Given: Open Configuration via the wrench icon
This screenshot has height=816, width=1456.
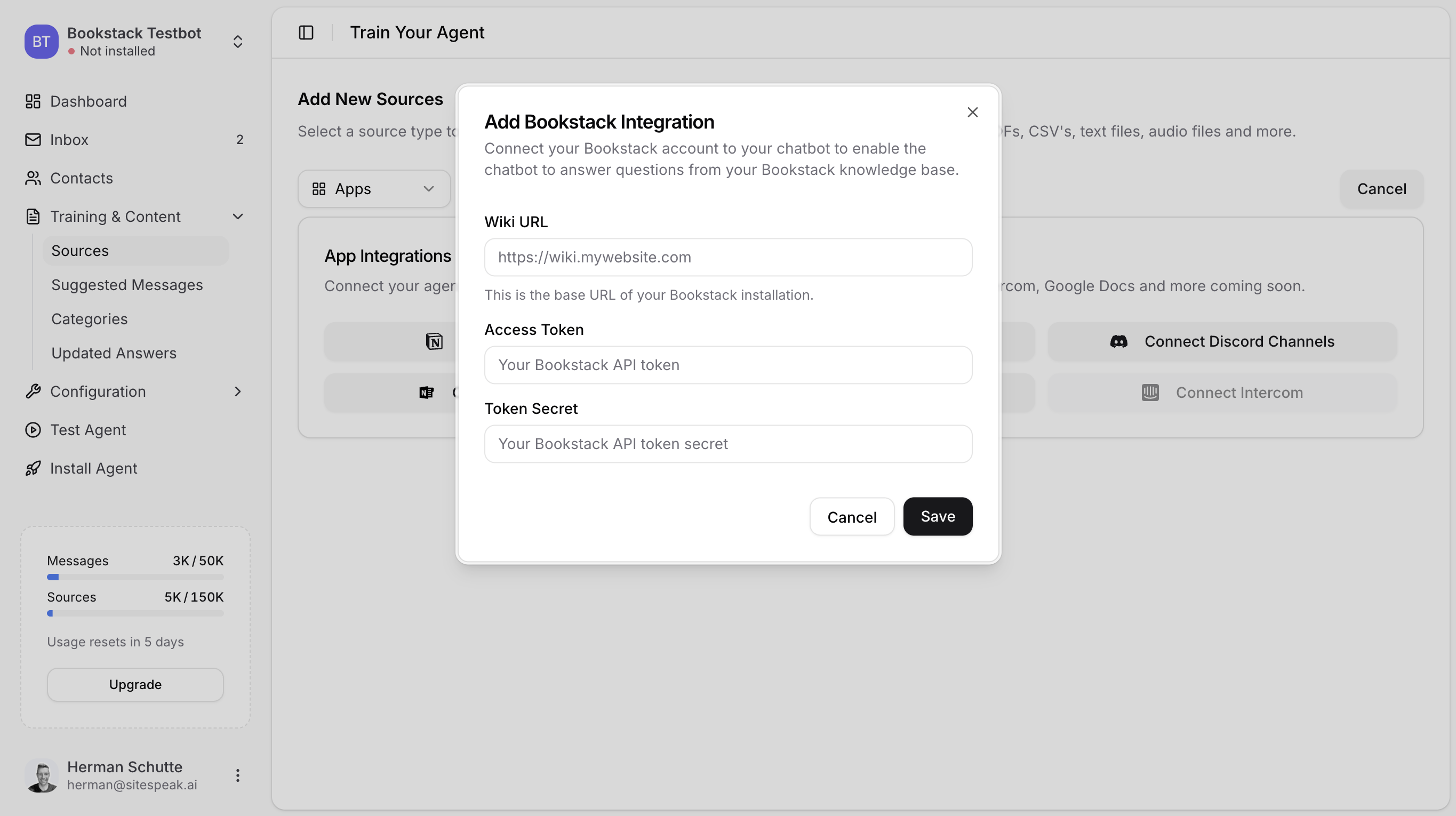Looking at the screenshot, I should pos(33,391).
